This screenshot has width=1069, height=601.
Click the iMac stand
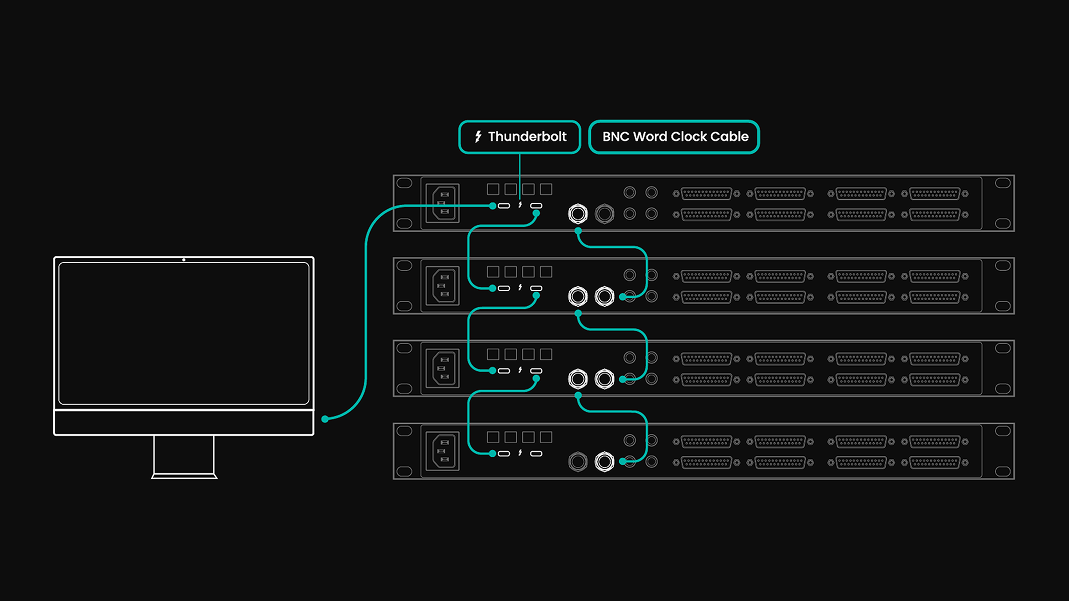(184, 457)
